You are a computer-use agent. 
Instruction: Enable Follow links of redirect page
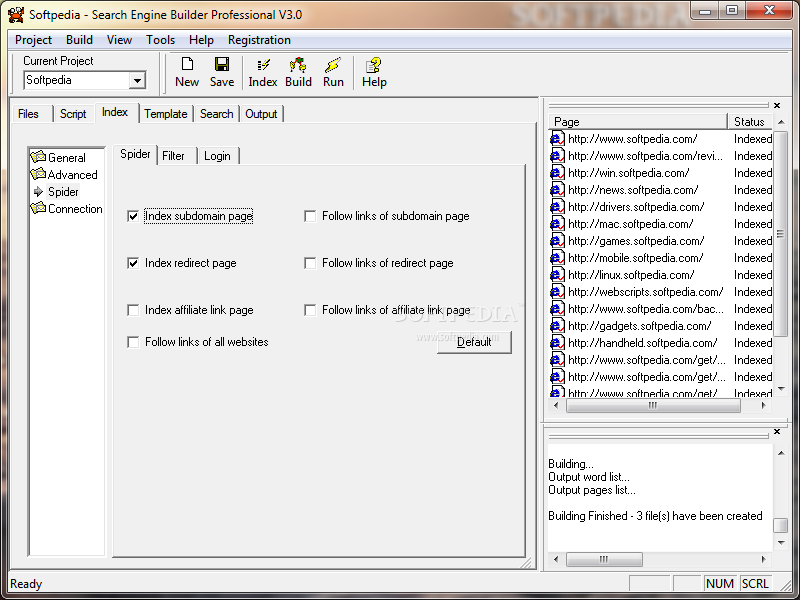click(310, 263)
